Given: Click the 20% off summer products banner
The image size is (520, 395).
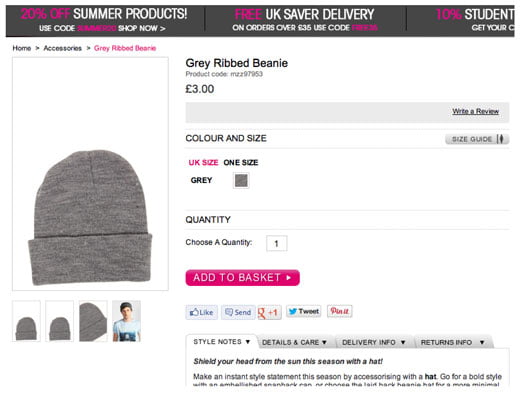Looking at the screenshot, I should tap(104, 21).
